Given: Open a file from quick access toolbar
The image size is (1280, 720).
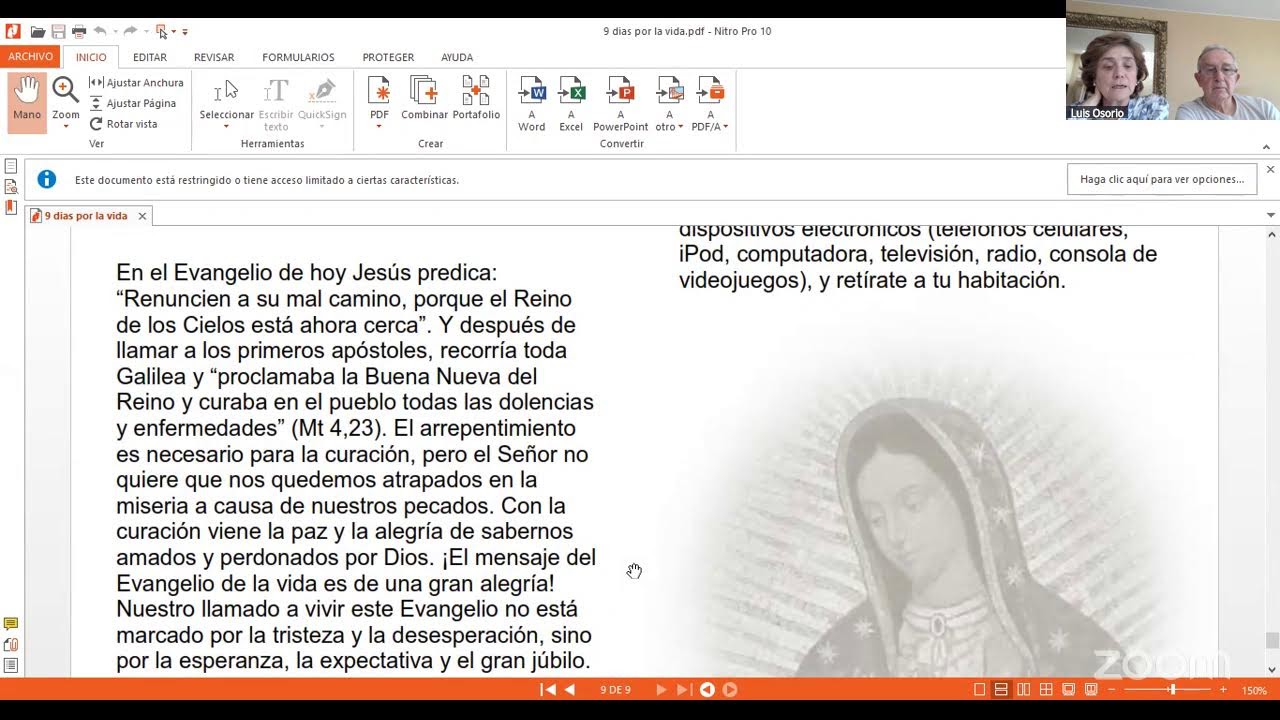Looking at the screenshot, I should (x=38, y=32).
